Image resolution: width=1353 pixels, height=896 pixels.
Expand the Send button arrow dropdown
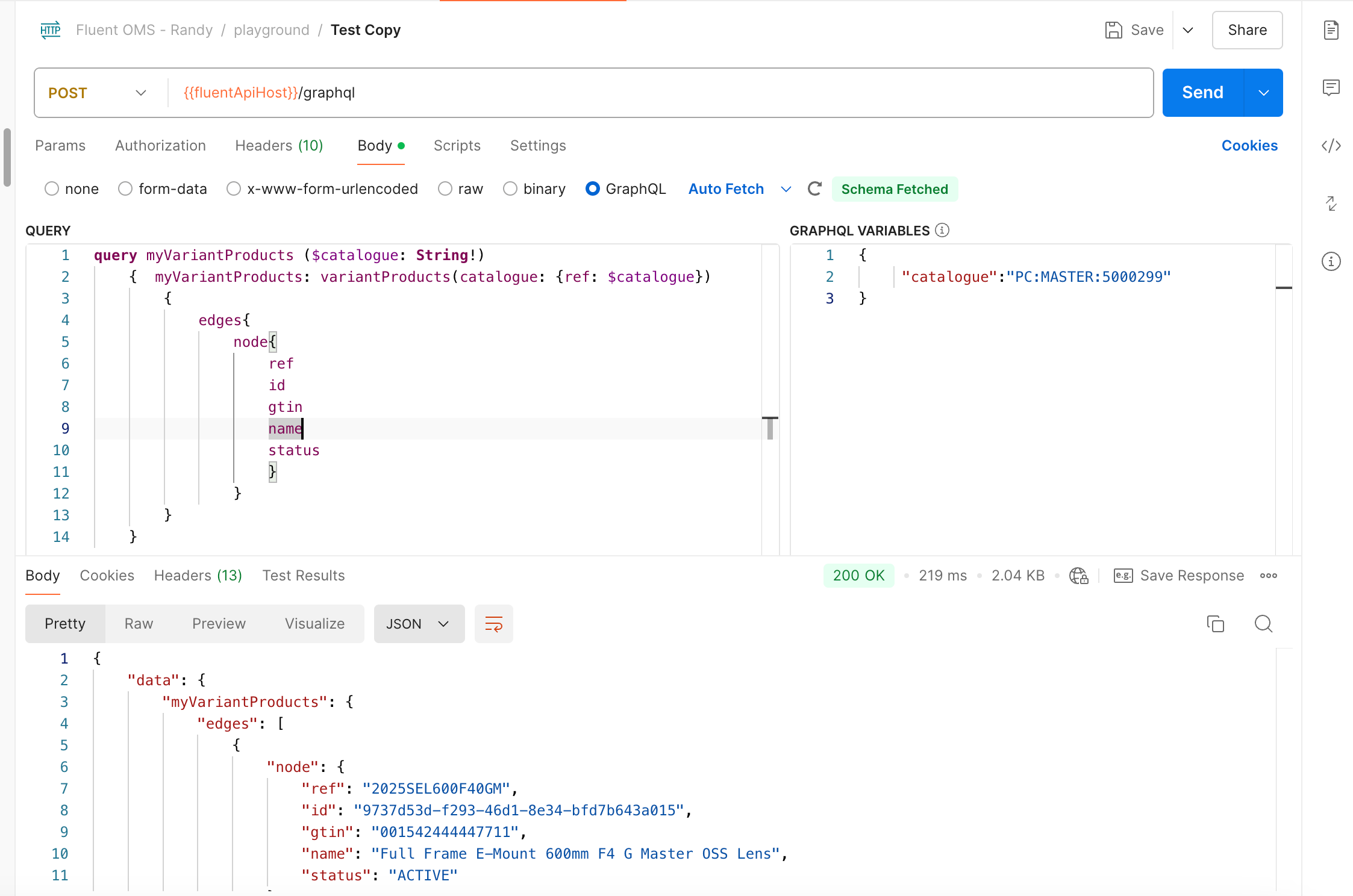[x=1263, y=93]
